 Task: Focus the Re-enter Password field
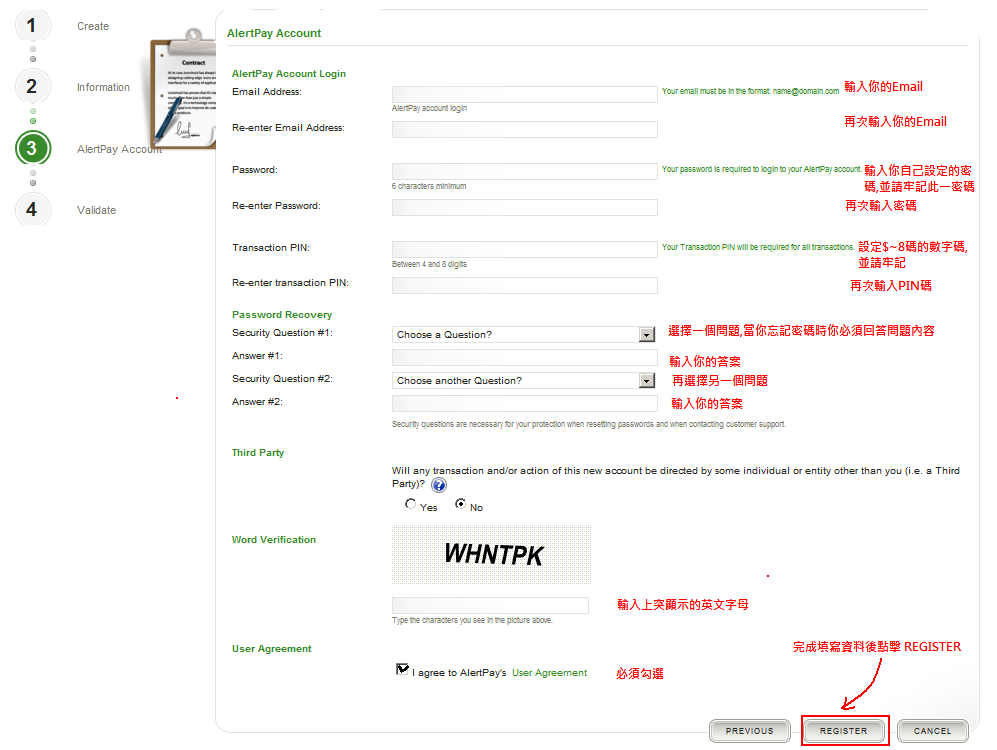(525, 207)
